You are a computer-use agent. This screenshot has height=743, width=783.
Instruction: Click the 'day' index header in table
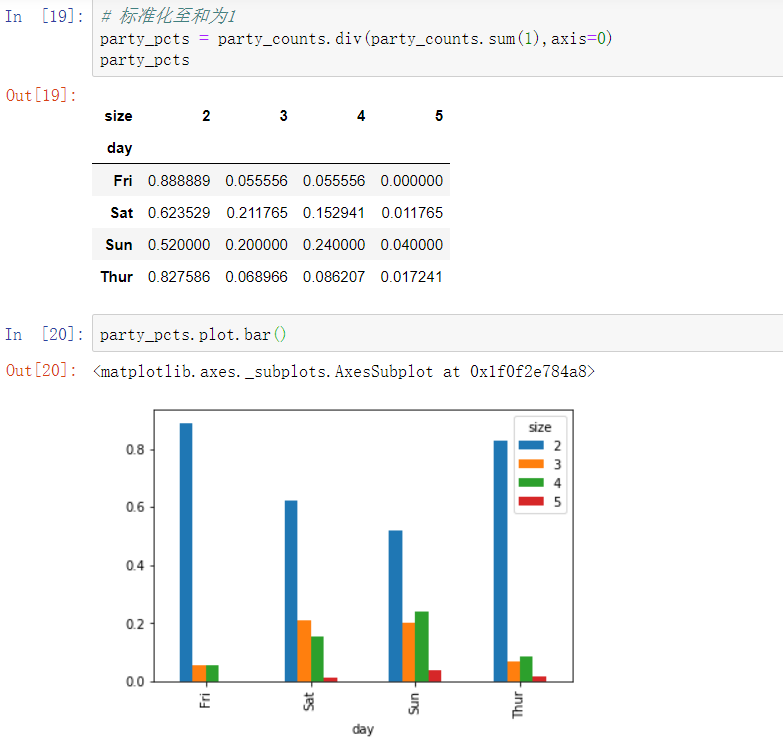coord(119,148)
